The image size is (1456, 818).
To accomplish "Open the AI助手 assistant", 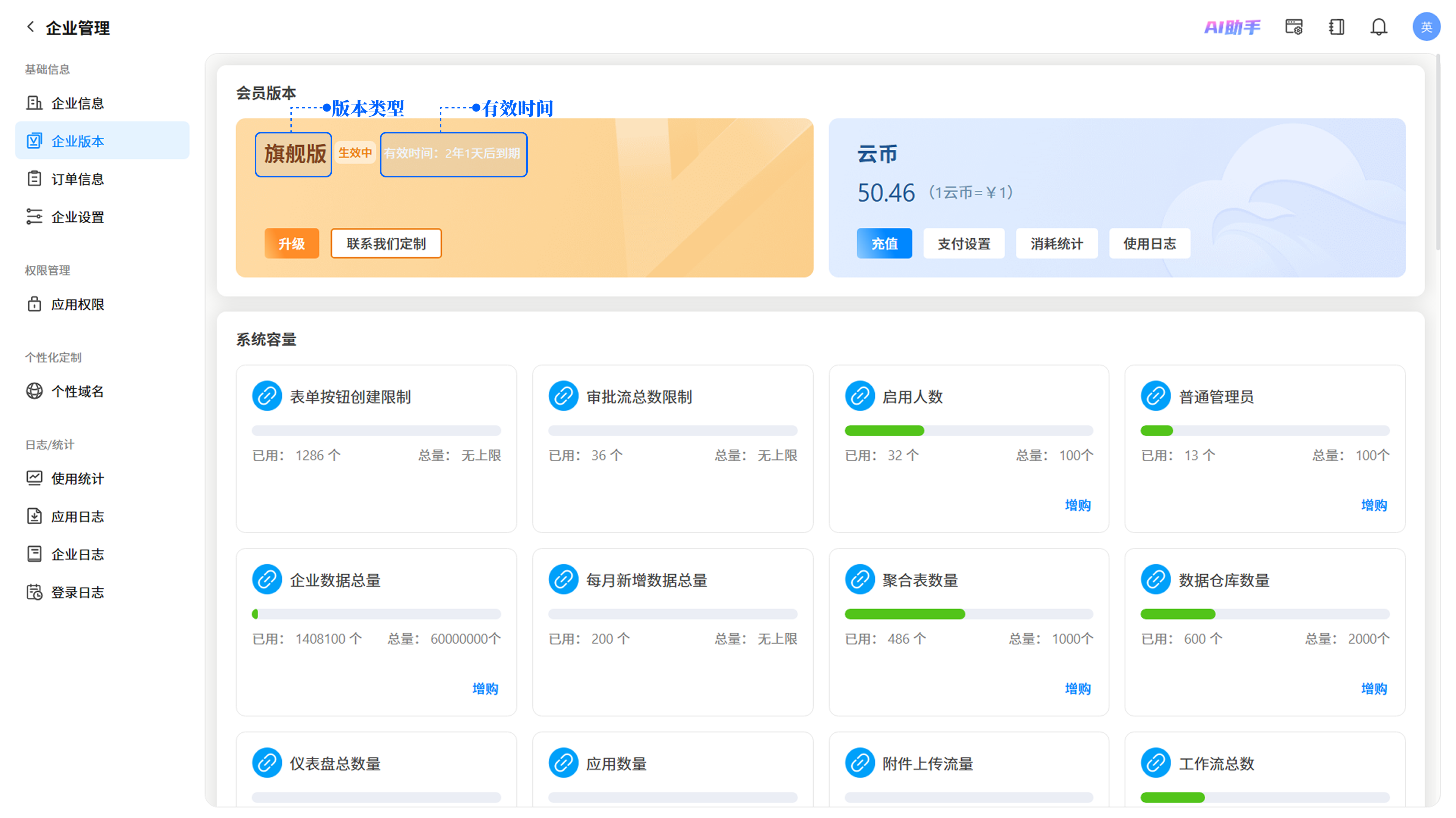I will (x=1232, y=27).
